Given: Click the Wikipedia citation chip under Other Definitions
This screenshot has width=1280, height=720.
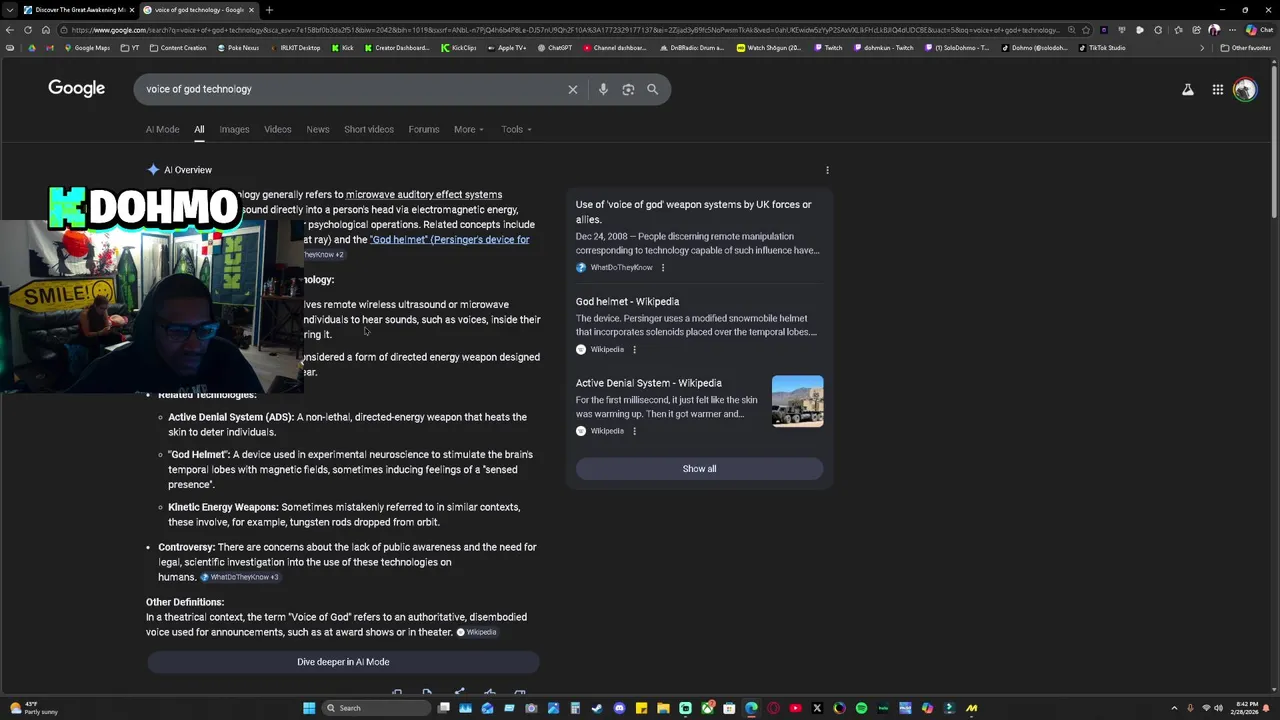Looking at the screenshot, I should coord(476,632).
